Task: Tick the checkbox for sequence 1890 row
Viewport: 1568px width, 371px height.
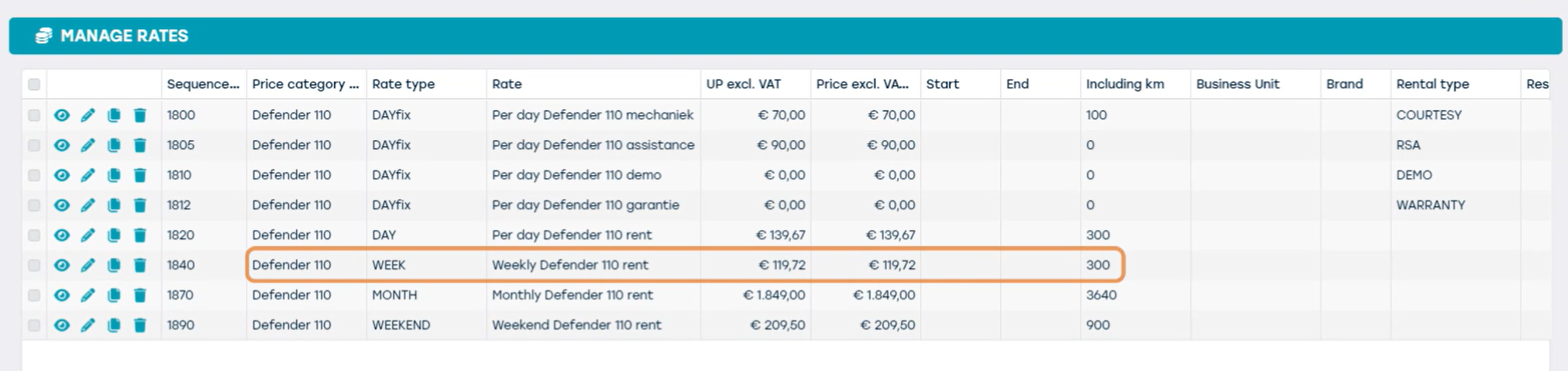Action: tap(34, 325)
